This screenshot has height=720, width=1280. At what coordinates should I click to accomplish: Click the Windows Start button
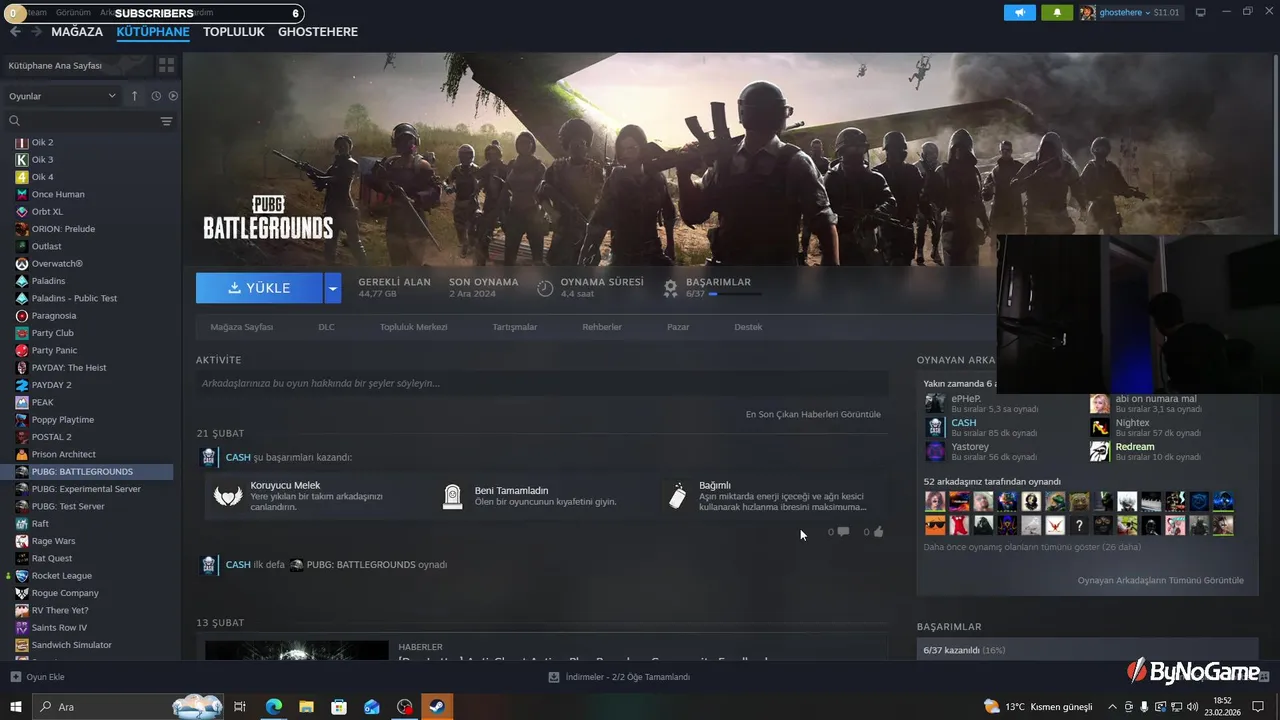pyautogui.click(x=15, y=707)
